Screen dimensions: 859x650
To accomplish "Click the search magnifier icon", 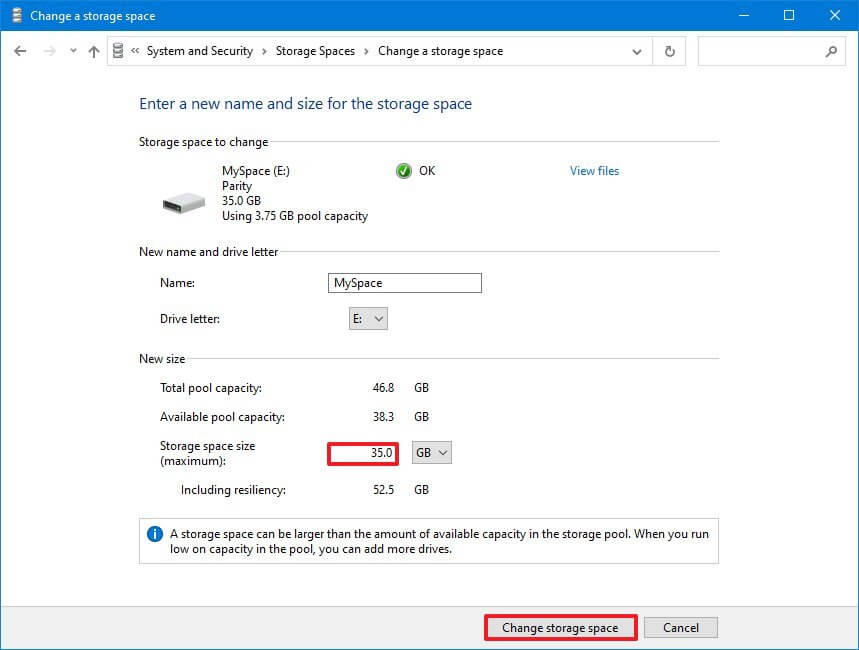I will click(829, 51).
